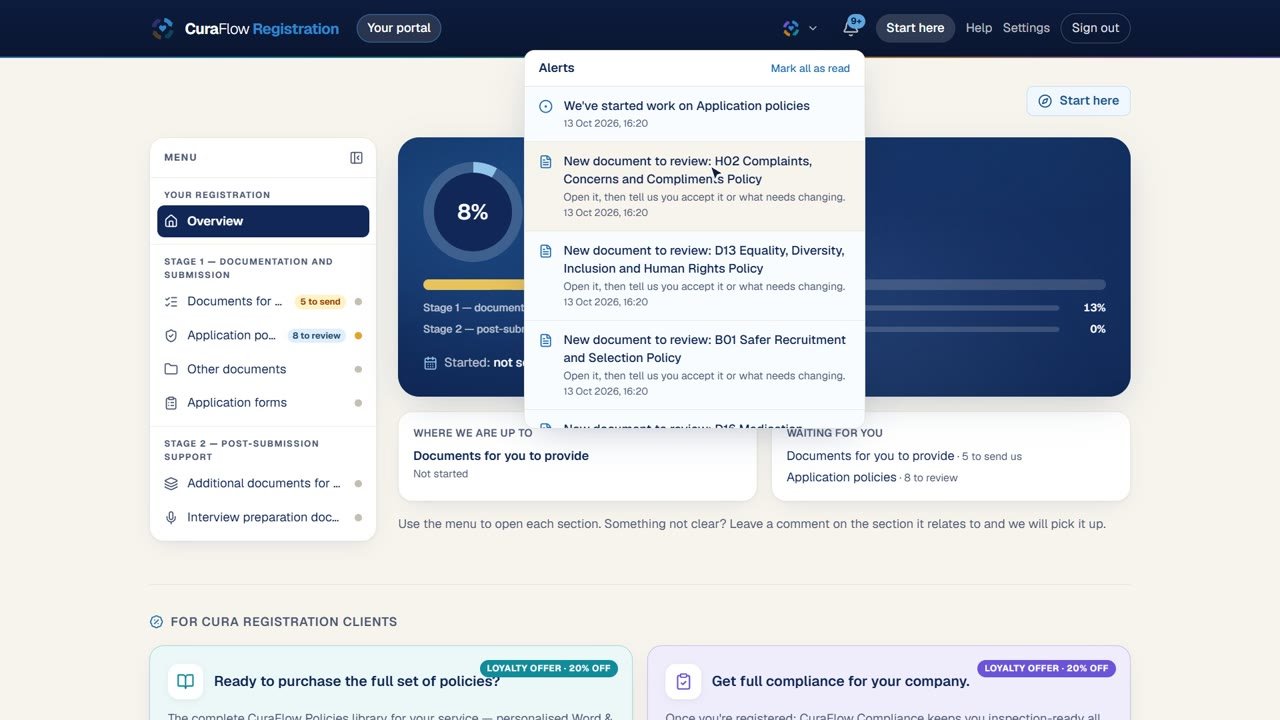Open the started work on Application policies alert
Image resolution: width=1280 pixels, height=720 pixels.
(x=694, y=114)
